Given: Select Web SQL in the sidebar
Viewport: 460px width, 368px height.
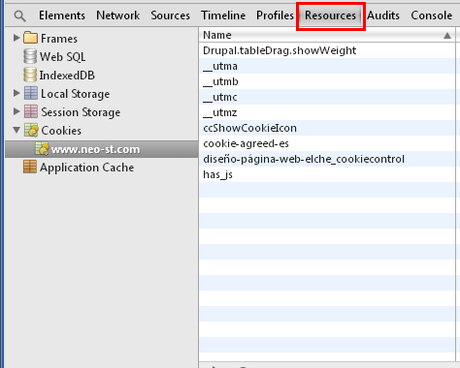Looking at the screenshot, I should click(x=63, y=57).
